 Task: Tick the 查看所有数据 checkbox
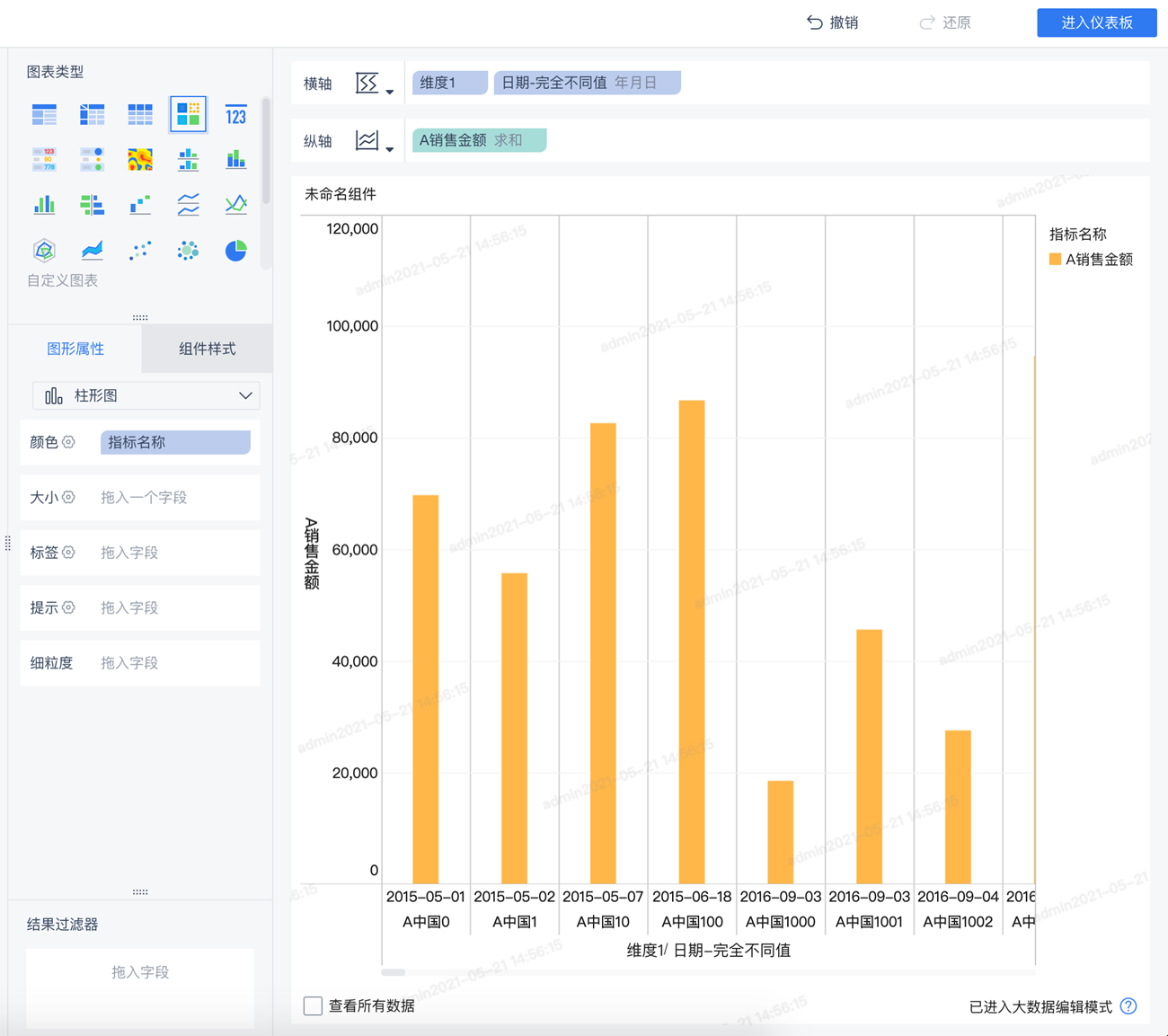pyautogui.click(x=313, y=1005)
